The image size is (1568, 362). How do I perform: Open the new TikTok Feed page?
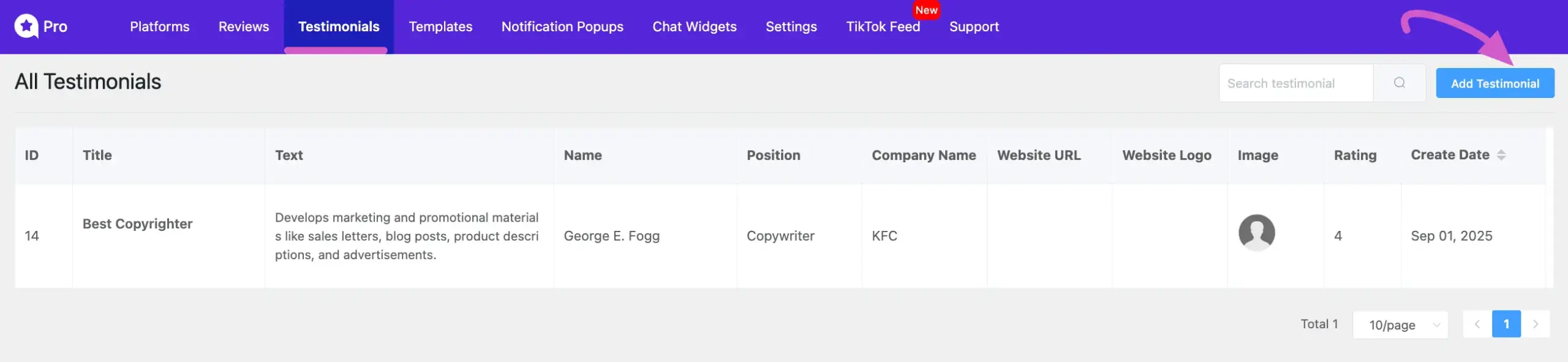point(883,26)
